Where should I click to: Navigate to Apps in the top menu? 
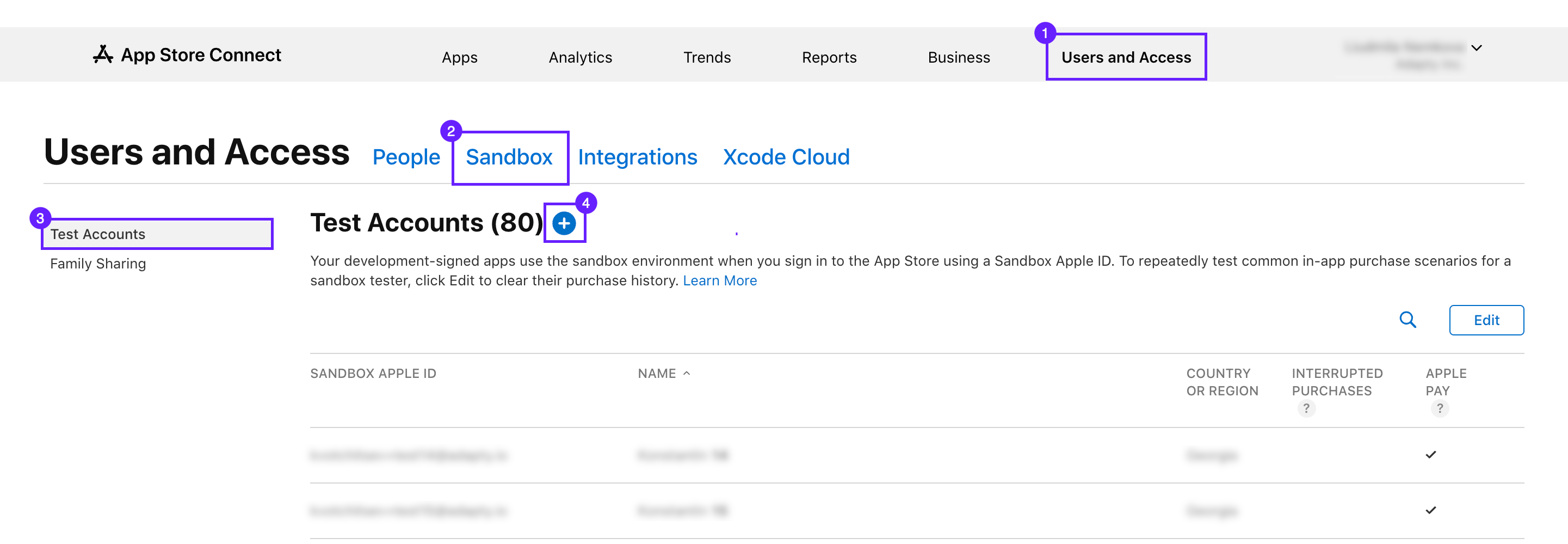click(460, 57)
